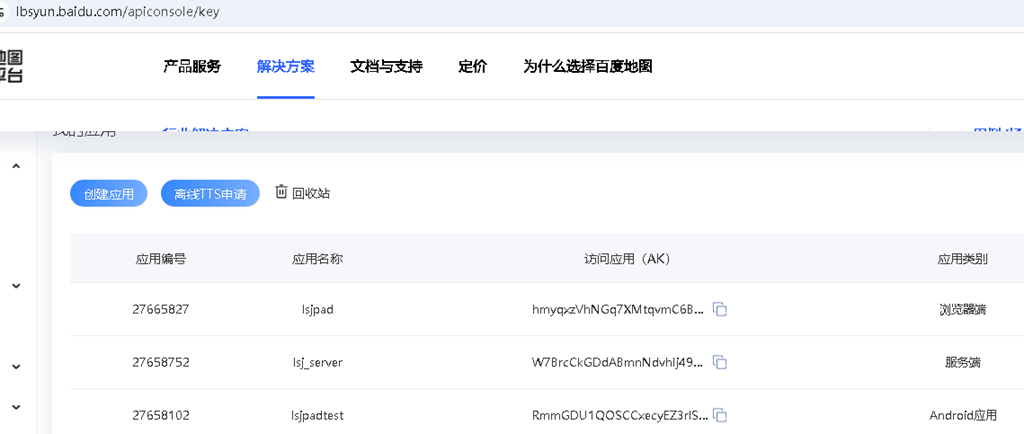The width and height of the screenshot is (1024, 434).
Task: Click the 浏览器端 category cell
Action: (962, 309)
